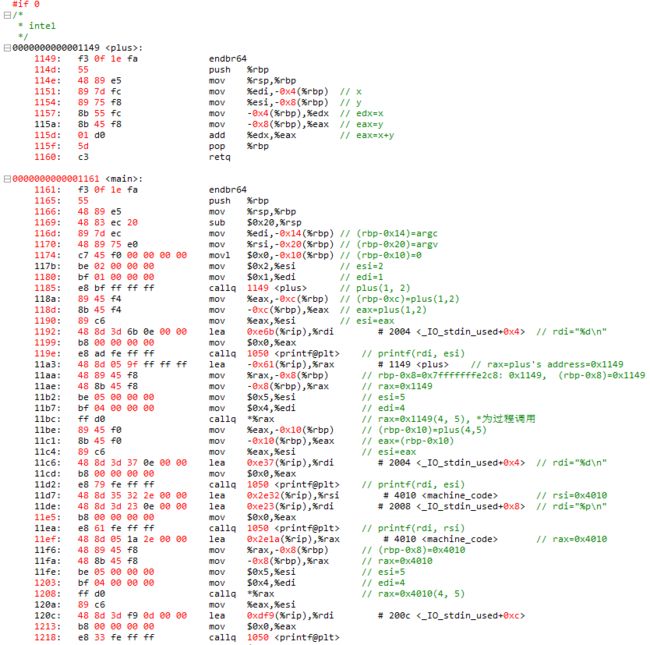Click the "// (rbp-0x14)=argc" comment
This screenshot has height=645, width=650.
click(x=389, y=233)
